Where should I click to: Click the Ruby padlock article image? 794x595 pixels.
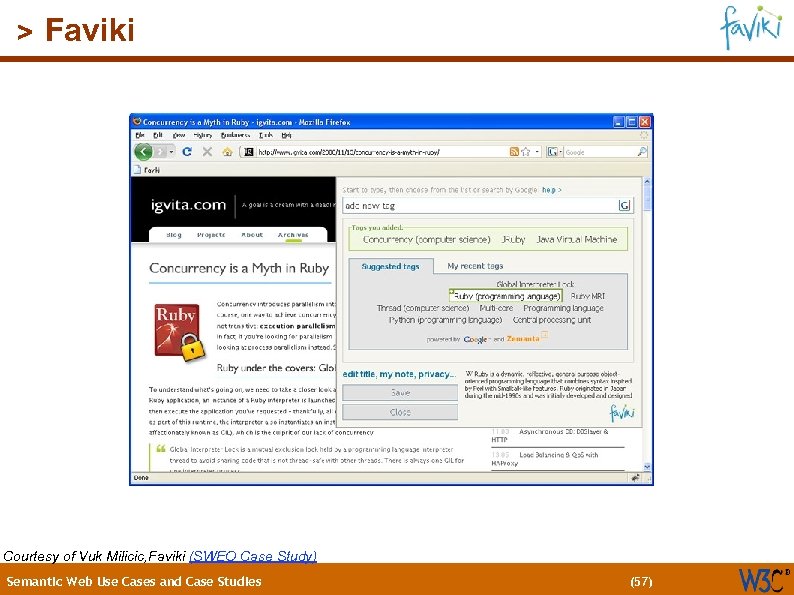(x=180, y=332)
